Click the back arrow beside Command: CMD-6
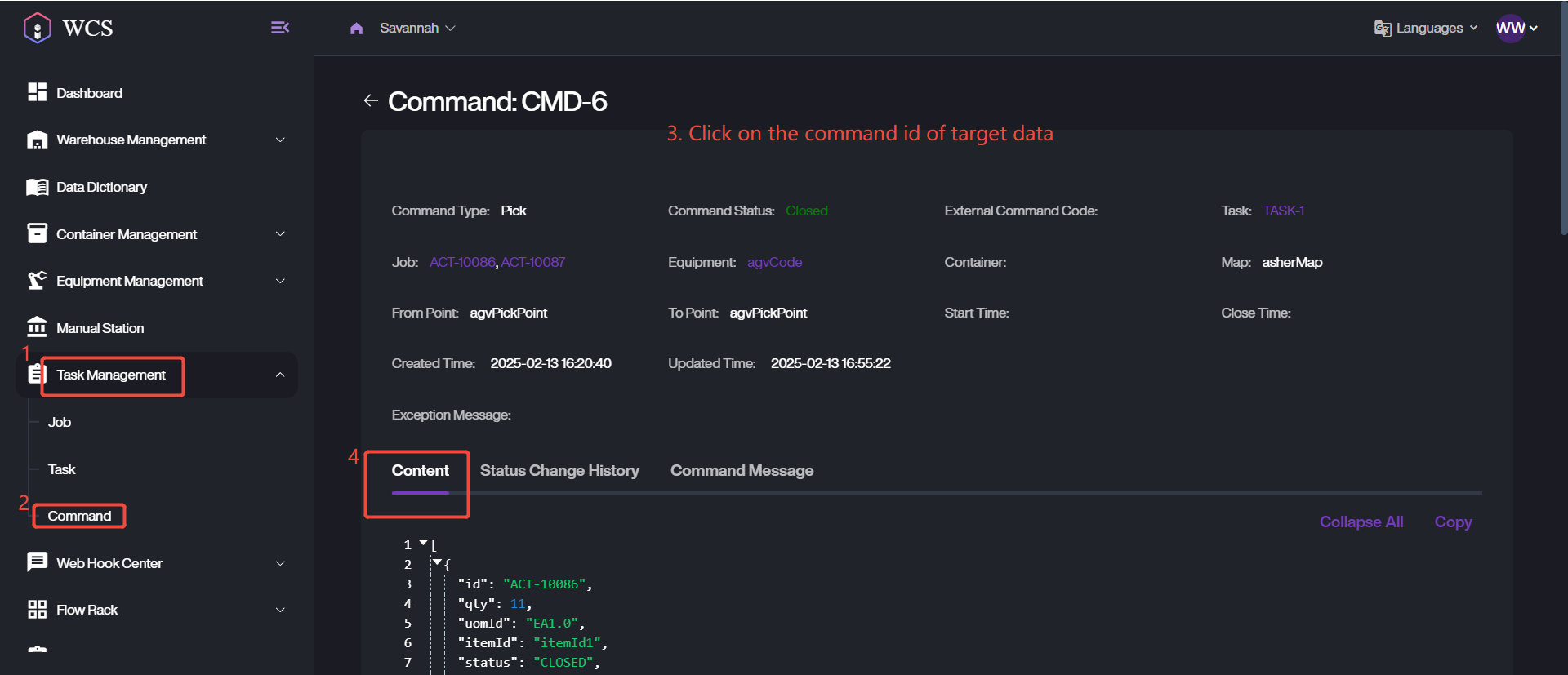This screenshot has height=675, width=1568. (x=371, y=100)
